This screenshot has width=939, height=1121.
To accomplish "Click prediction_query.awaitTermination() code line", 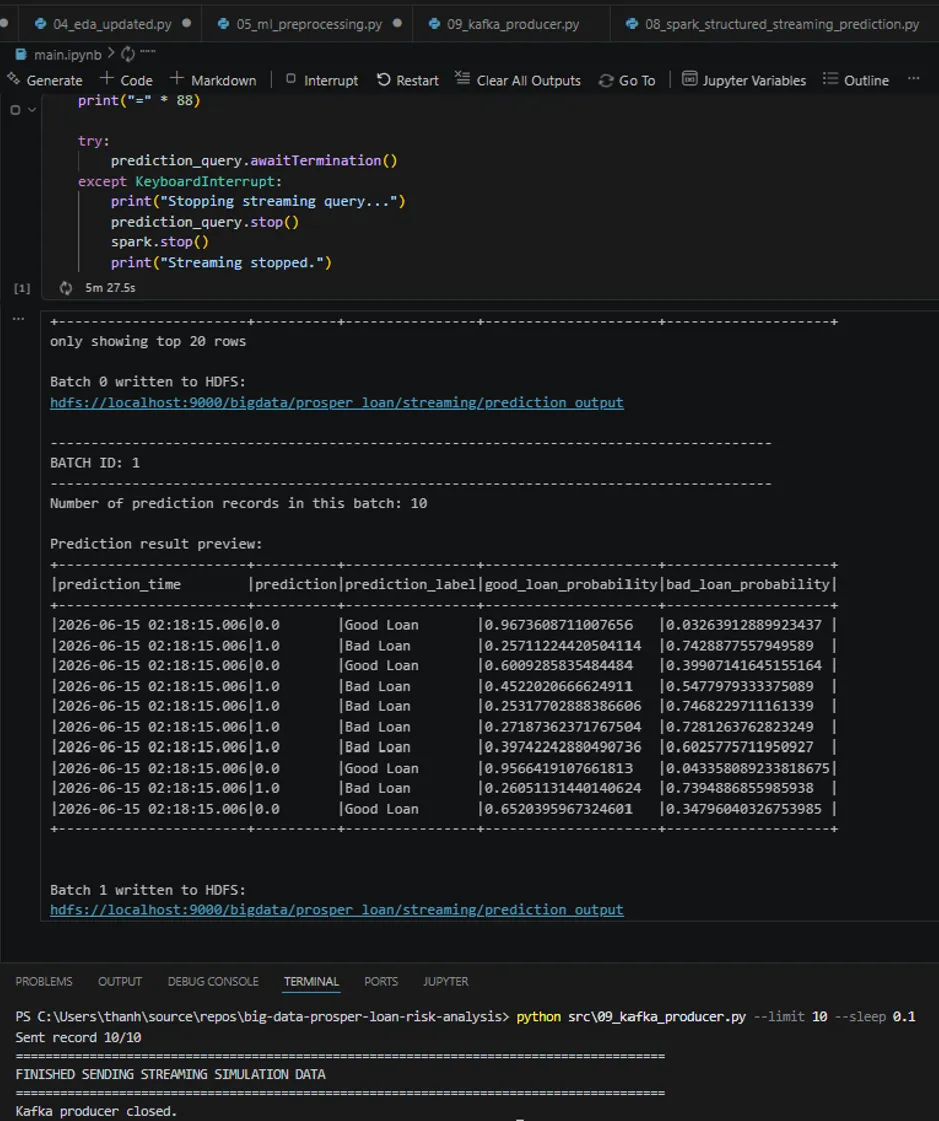I will (x=254, y=160).
